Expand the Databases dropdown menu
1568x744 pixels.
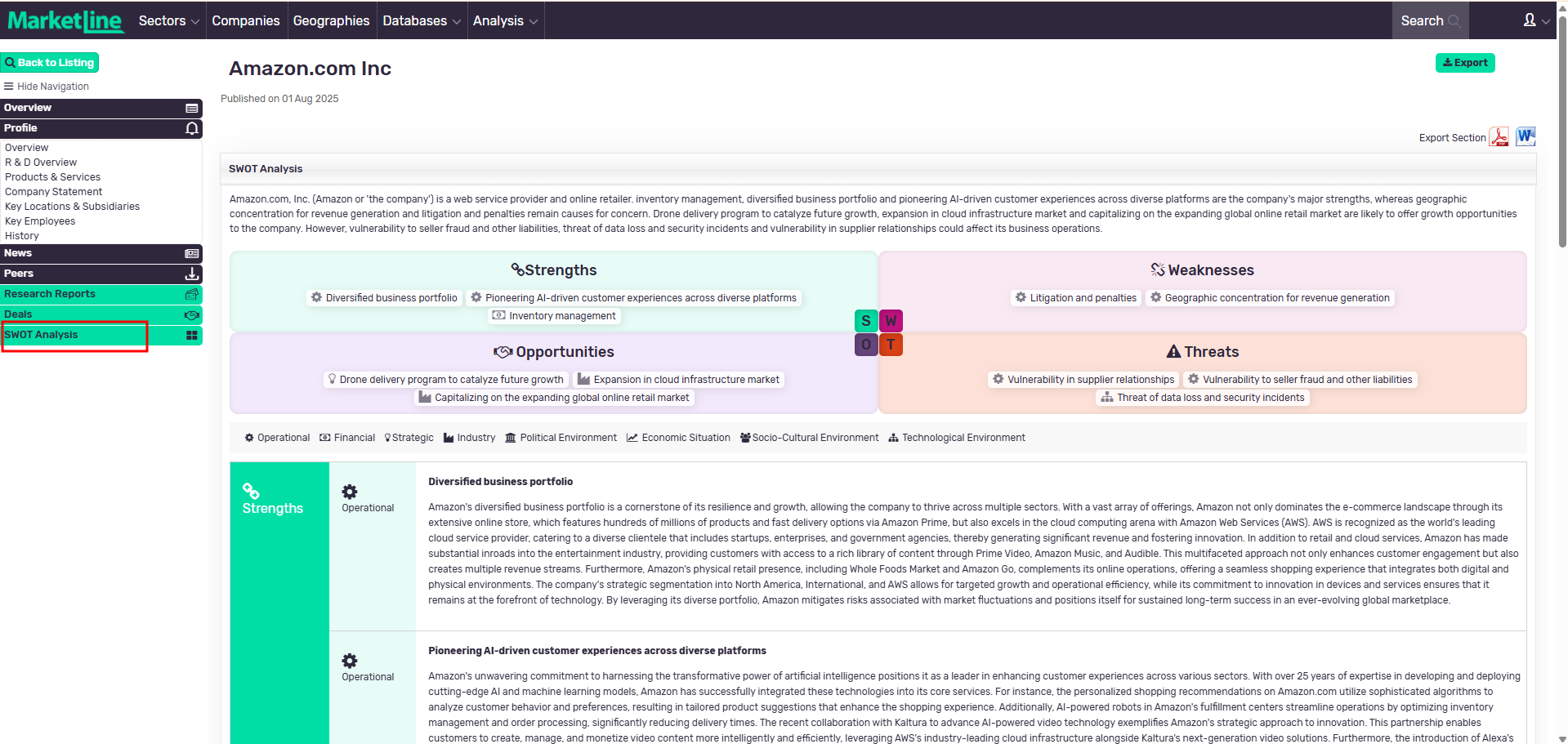421,21
